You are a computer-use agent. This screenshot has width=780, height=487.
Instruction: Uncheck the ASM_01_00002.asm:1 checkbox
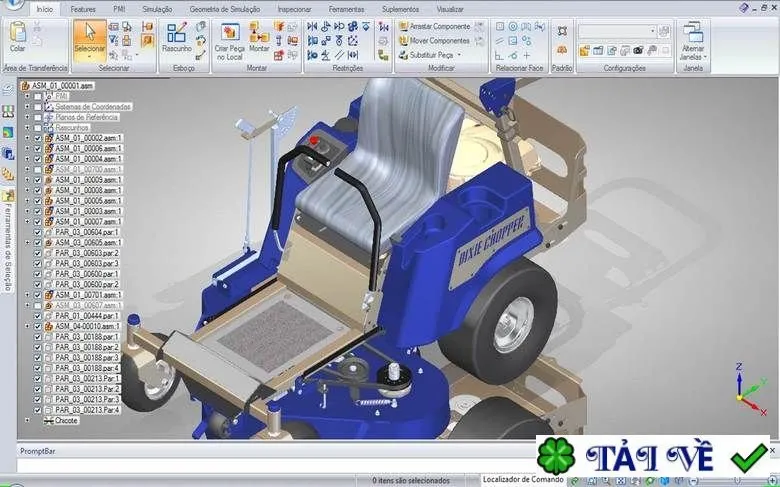pyautogui.click(x=38, y=138)
